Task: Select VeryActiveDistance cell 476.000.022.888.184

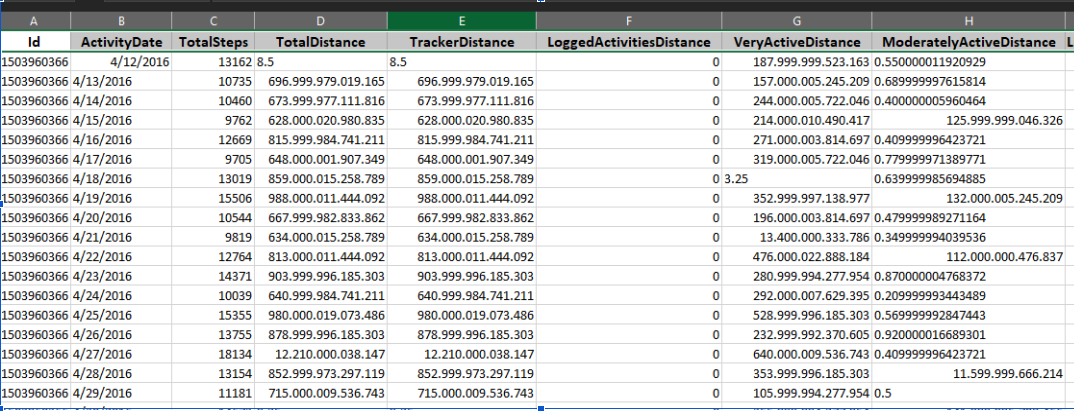Action: coord(797,257)
